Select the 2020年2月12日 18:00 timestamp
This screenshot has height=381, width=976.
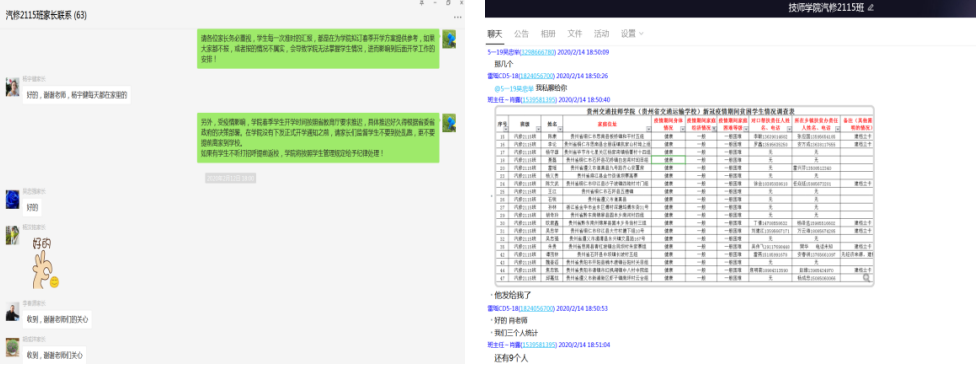coord(231,179)
